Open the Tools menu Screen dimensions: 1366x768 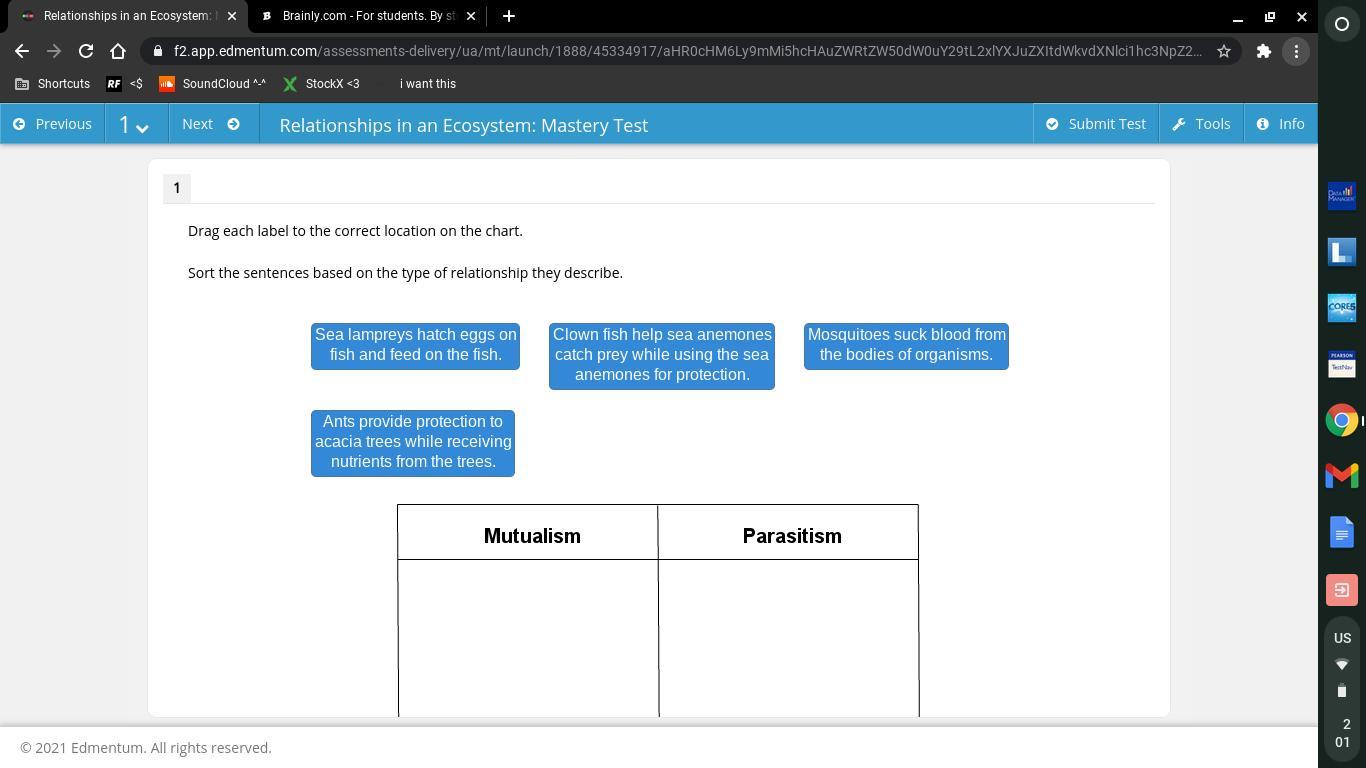click(1201, 124)
